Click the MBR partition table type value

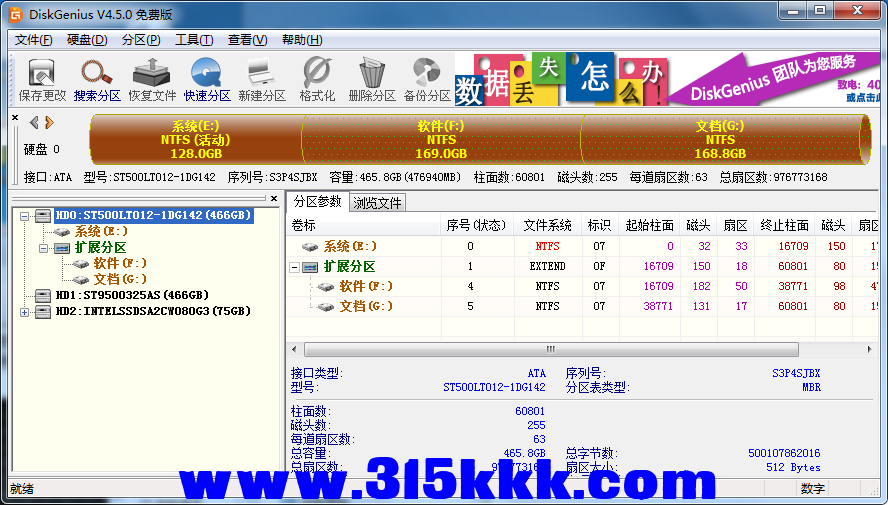[x=811, y=388]
